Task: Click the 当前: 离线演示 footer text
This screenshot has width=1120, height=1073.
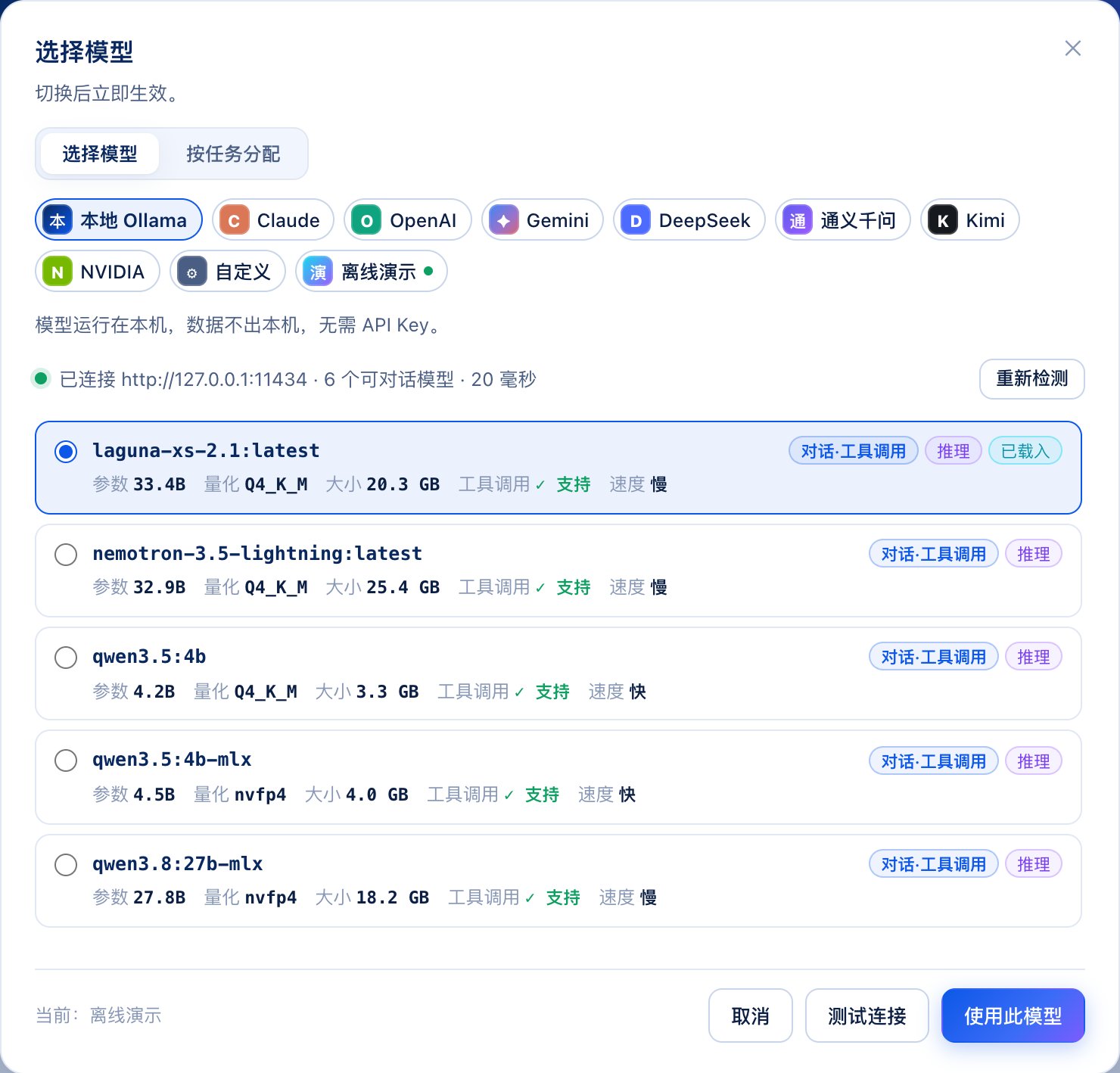Action: click(98, 1015)
